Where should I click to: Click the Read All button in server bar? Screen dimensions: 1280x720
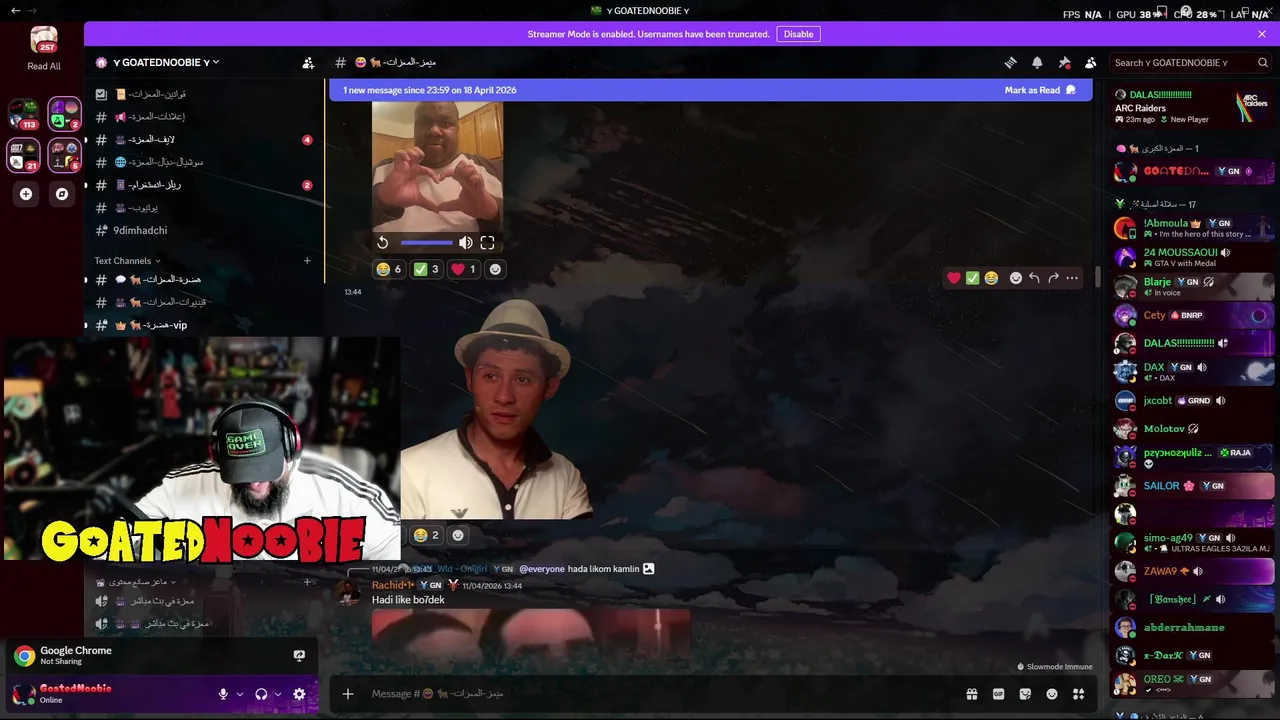44,48
